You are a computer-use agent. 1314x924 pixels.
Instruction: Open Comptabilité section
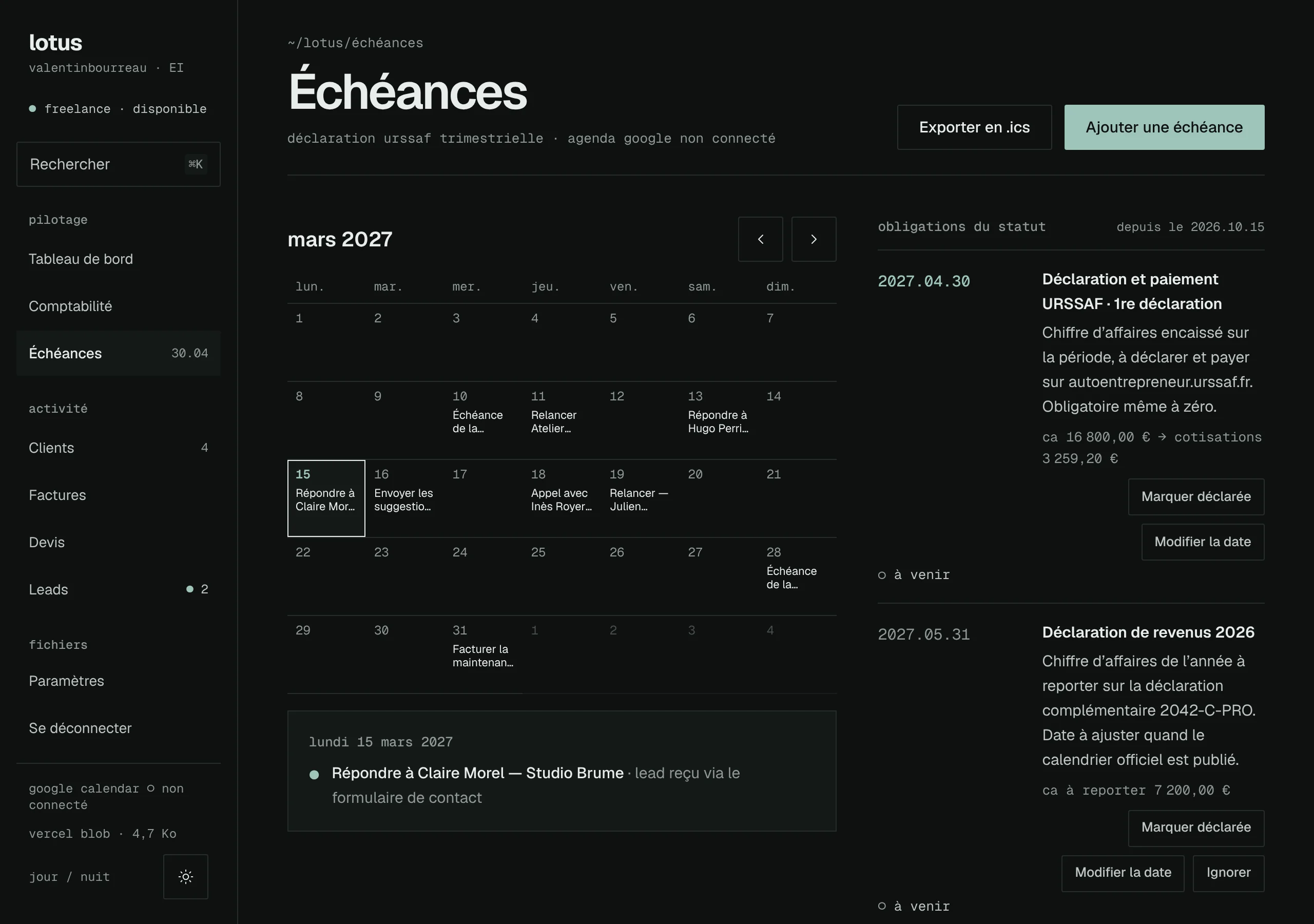coord(119,306)
